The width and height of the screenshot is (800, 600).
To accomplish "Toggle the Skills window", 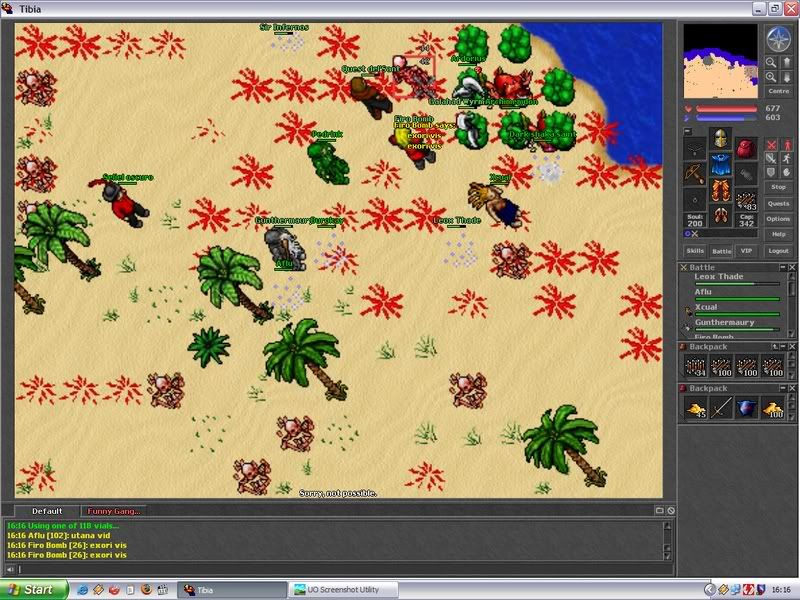I will click(695, 251).
